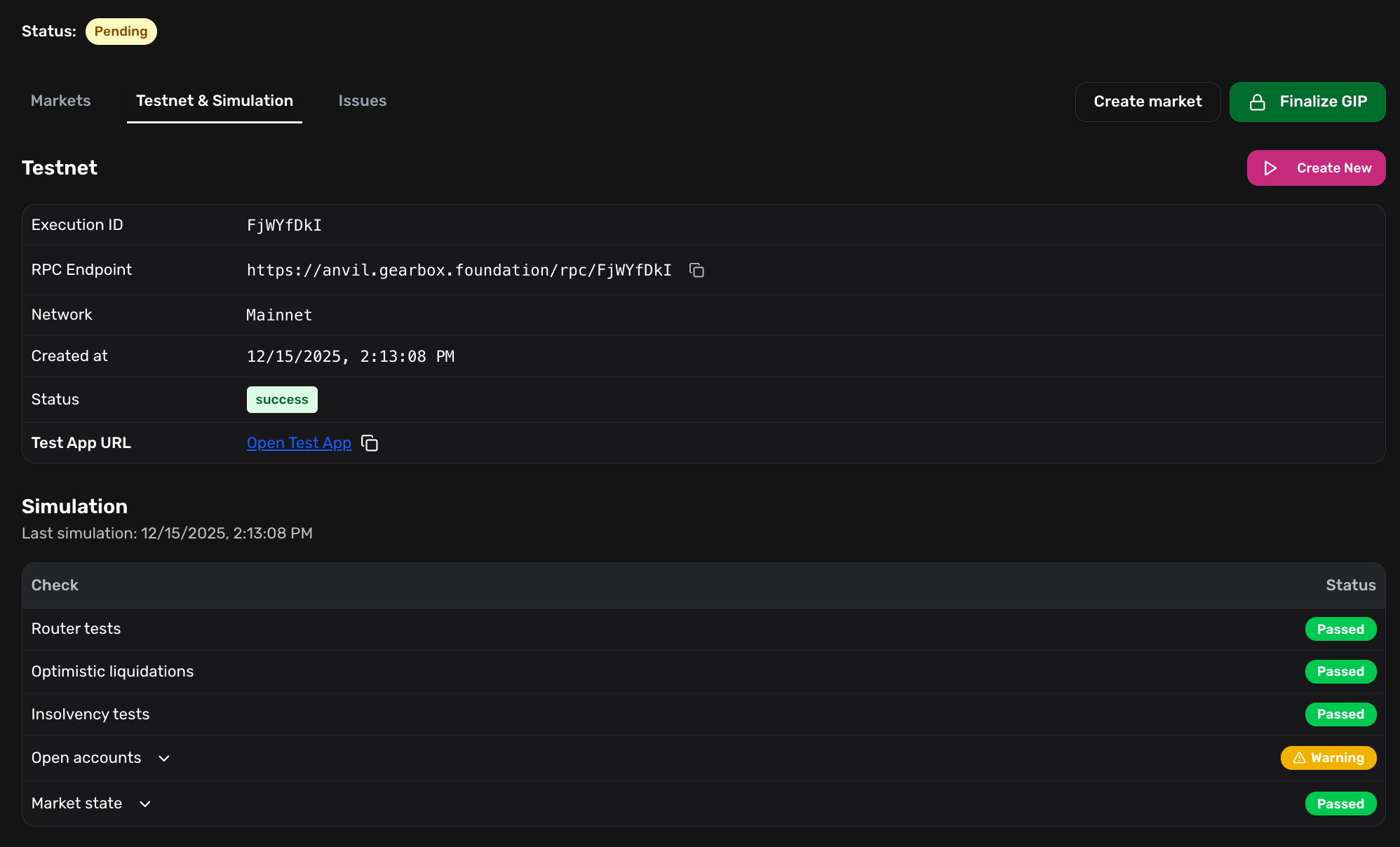Screen dimensions: 1400x847
Task: Click the Market state Passed badge
Action: [1340, 804]
